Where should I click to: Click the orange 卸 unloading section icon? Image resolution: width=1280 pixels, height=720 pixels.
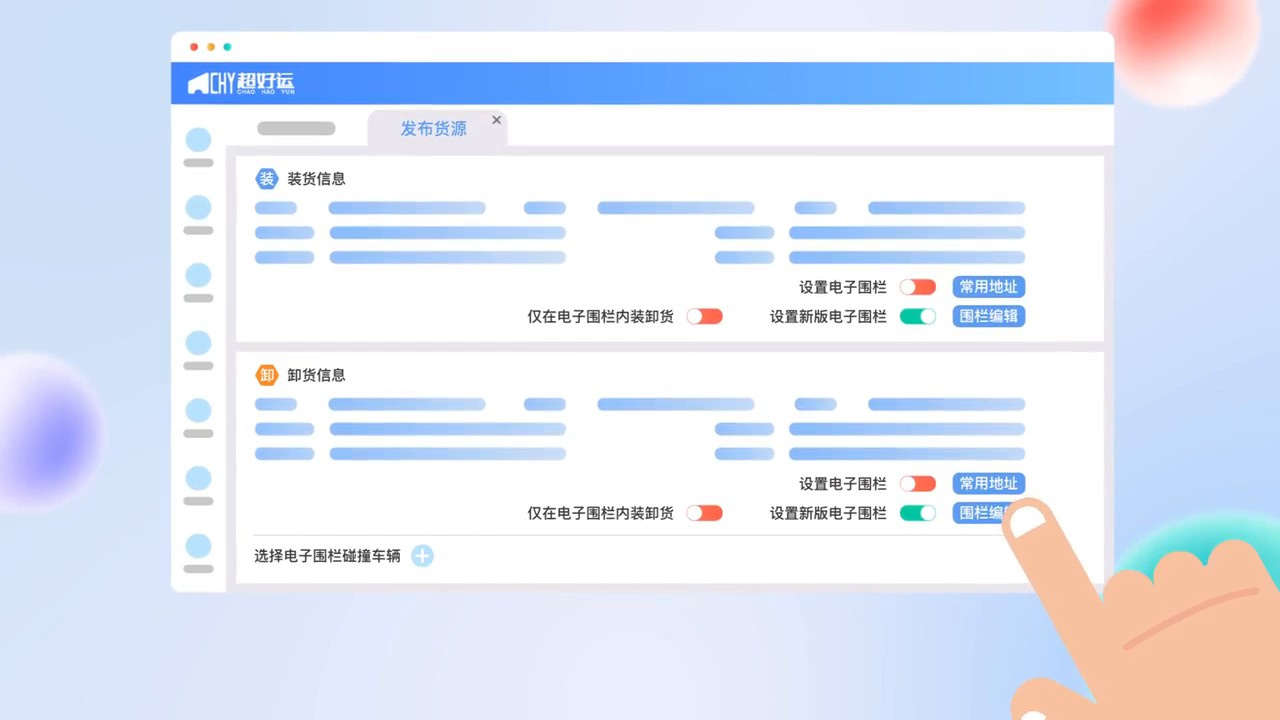[266, 375]
